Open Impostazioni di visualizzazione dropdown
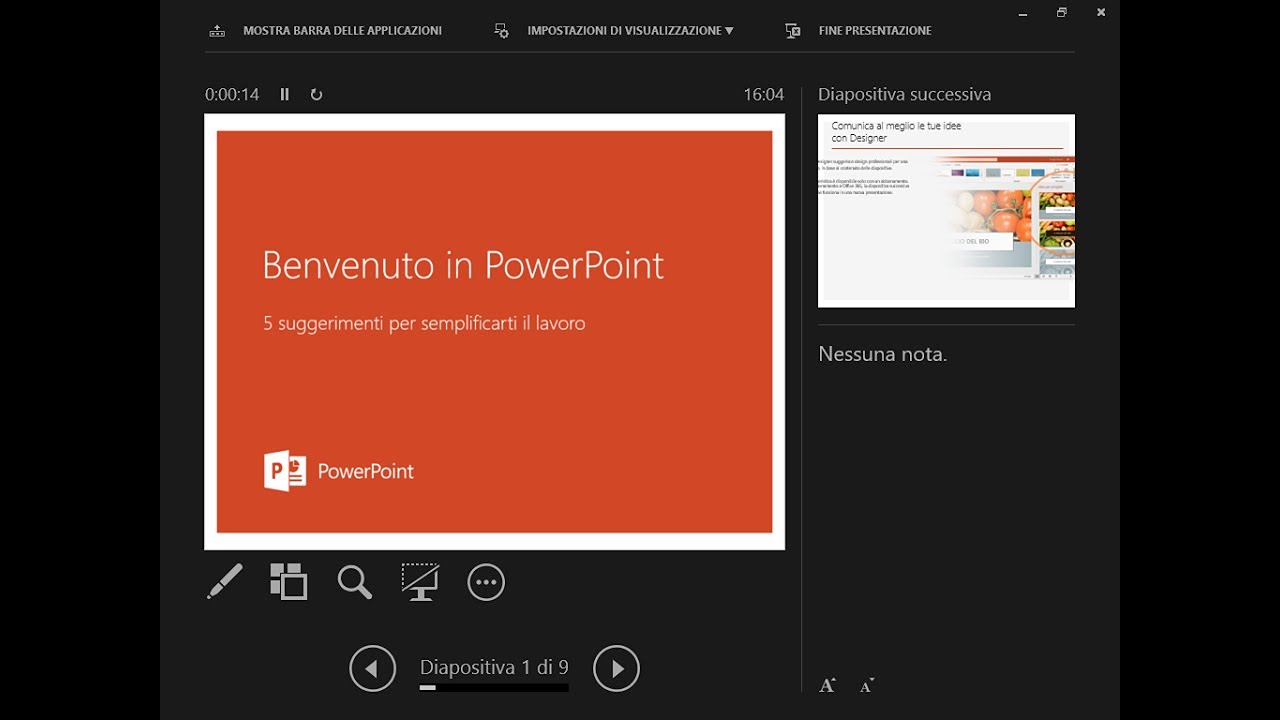Image resolution: width=1280 pixels, height=720 pixels. coord(630,31)
